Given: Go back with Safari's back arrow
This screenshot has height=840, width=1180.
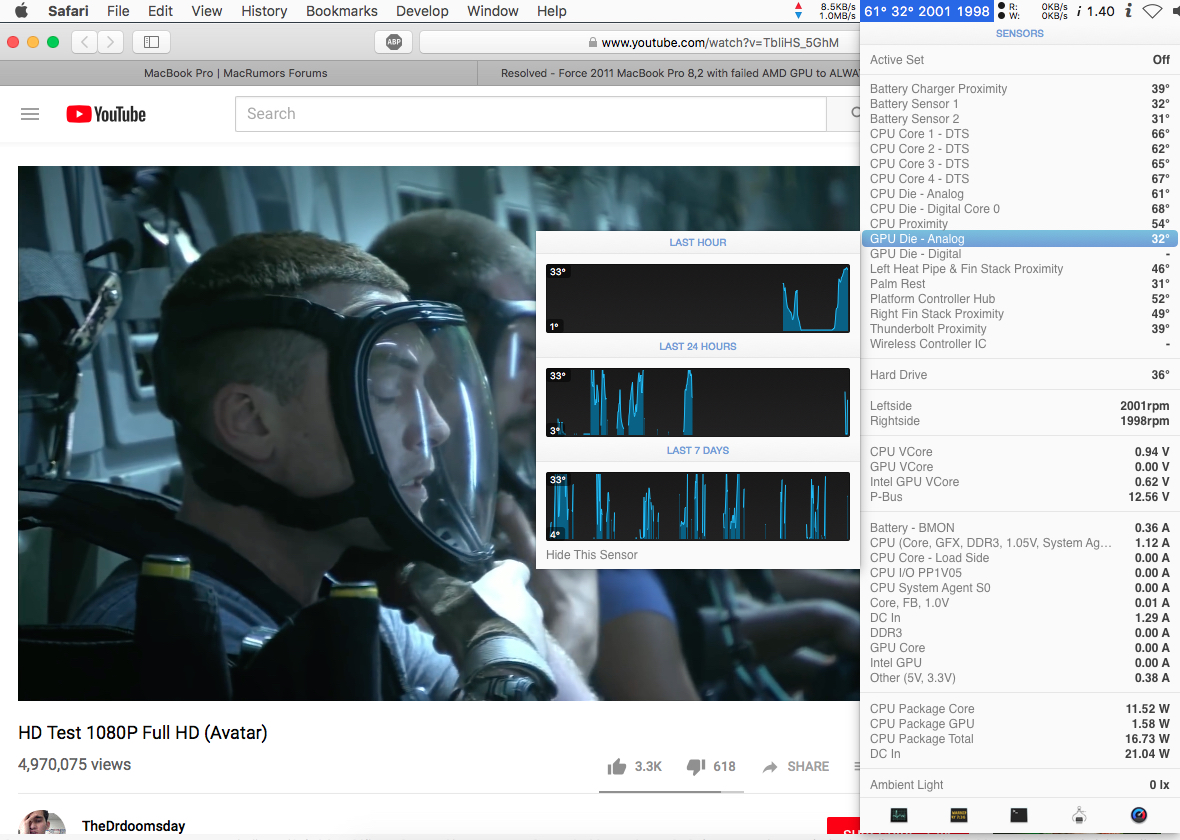Looking at the screenshot, I should click(84, 42).
